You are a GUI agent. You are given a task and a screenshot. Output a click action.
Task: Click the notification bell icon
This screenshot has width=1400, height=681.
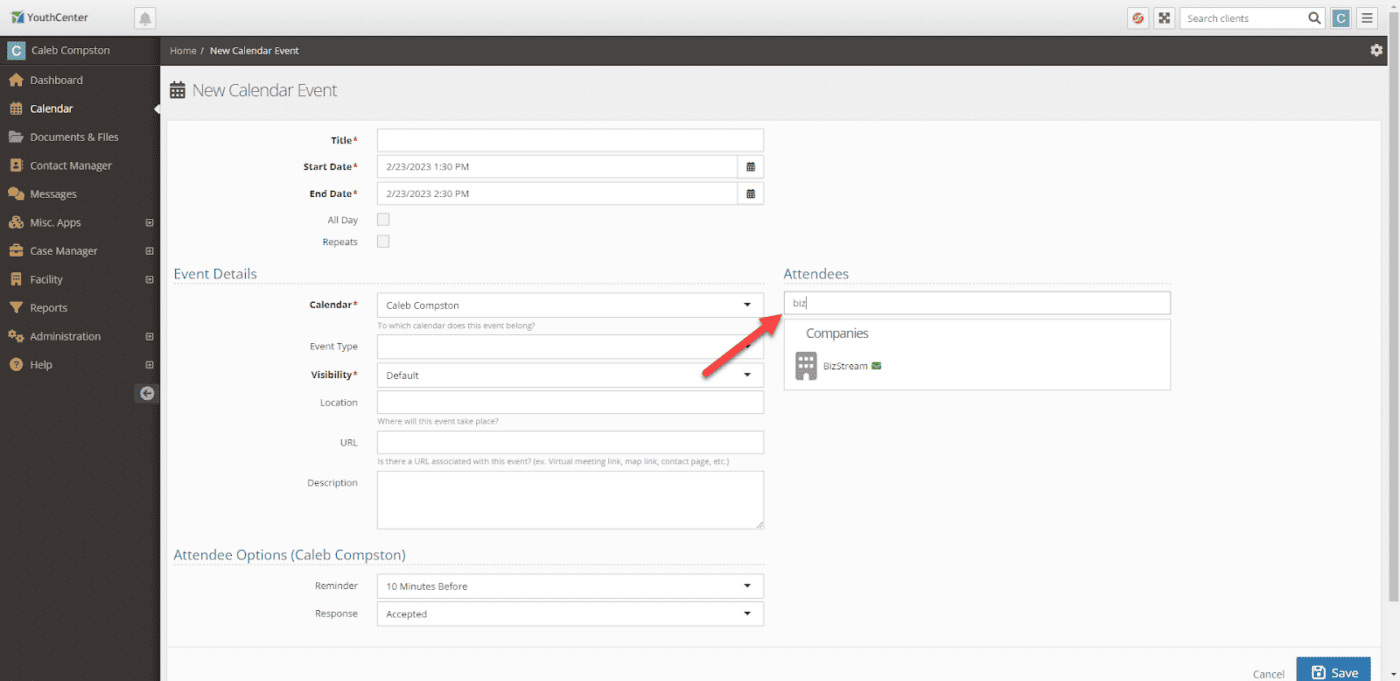145,18
